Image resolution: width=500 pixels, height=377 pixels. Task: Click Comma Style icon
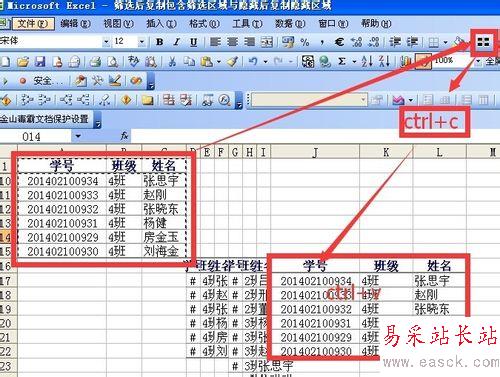(x=322, y=42)
